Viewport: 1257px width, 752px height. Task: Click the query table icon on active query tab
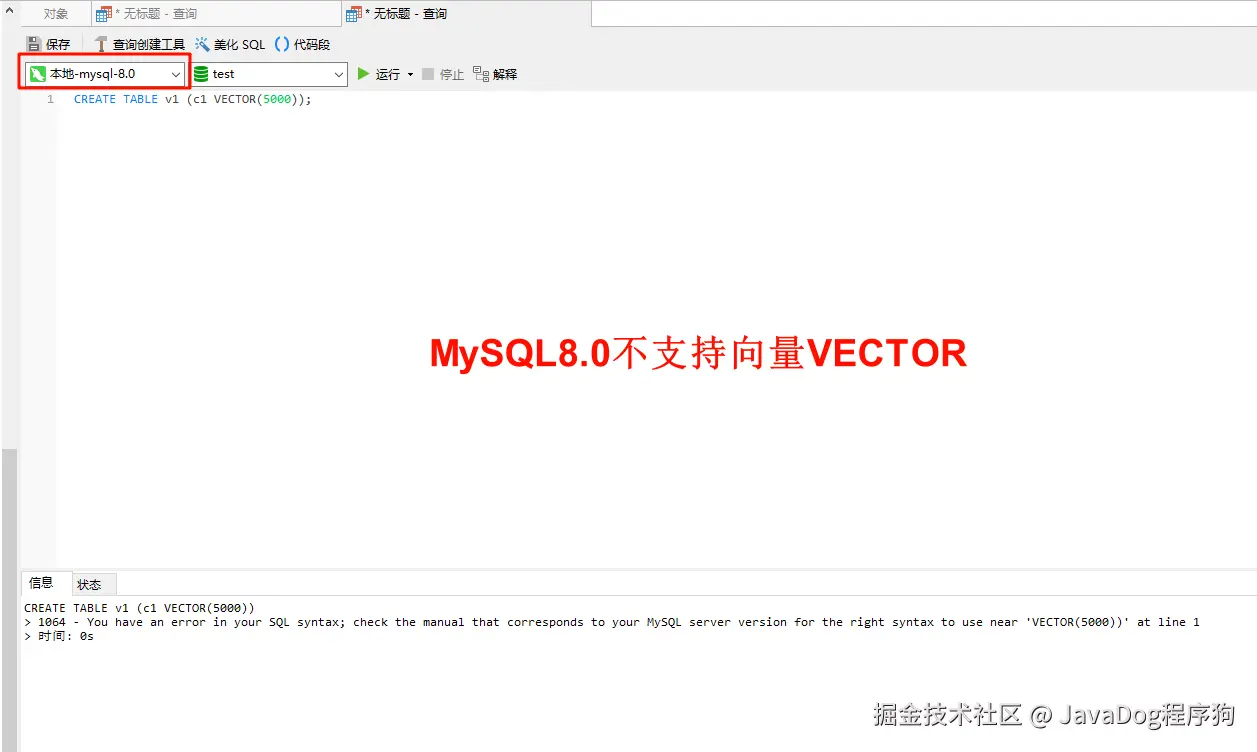pyautogui.click(x=353, y=14)
